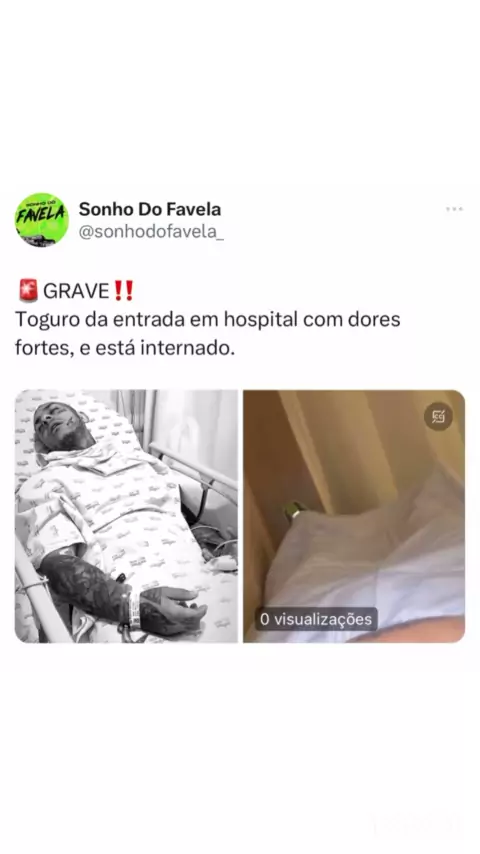
Task: Click the word Toguro in the tweet
Action: pyautogui.click(x=47, y=320)
